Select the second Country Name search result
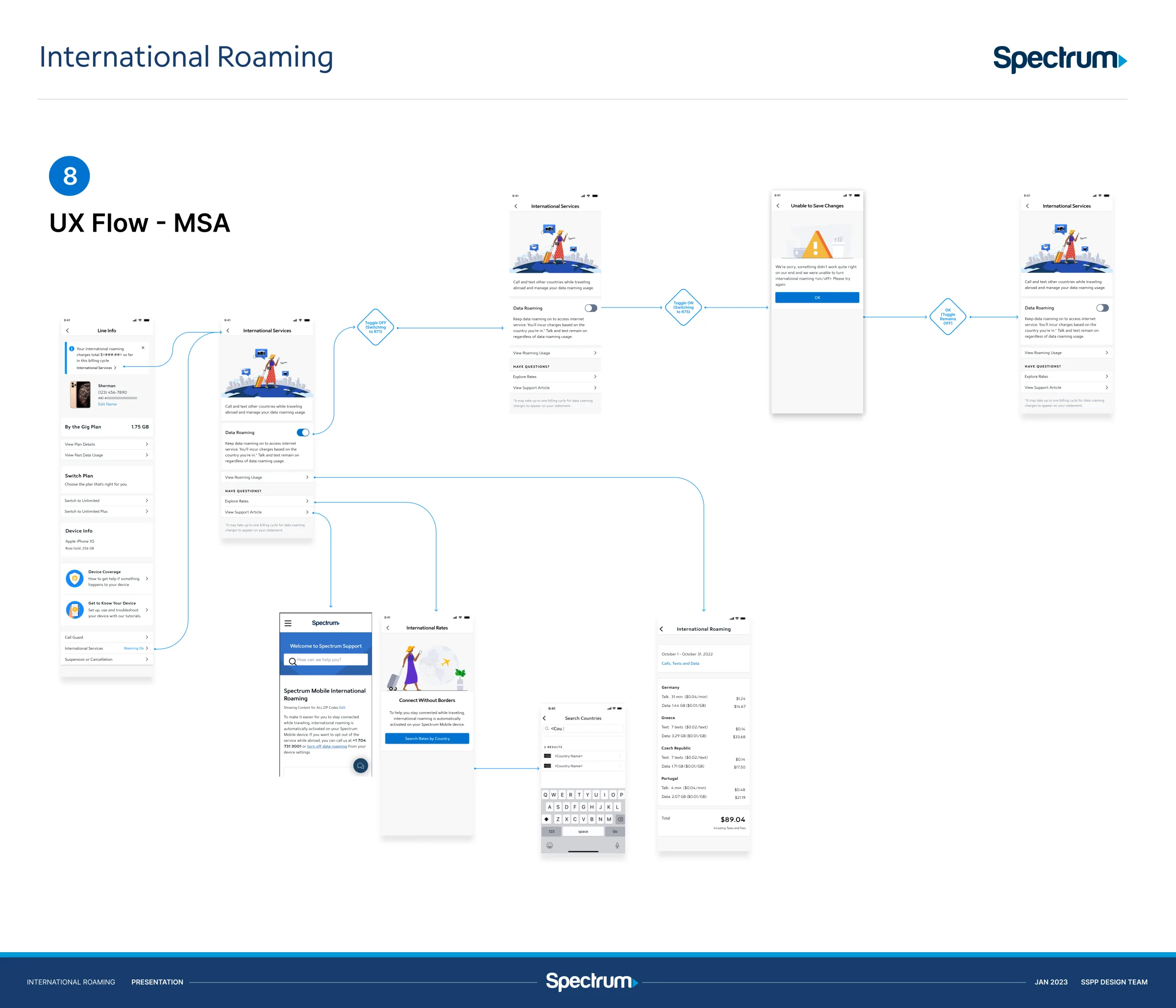 point(583,766)
